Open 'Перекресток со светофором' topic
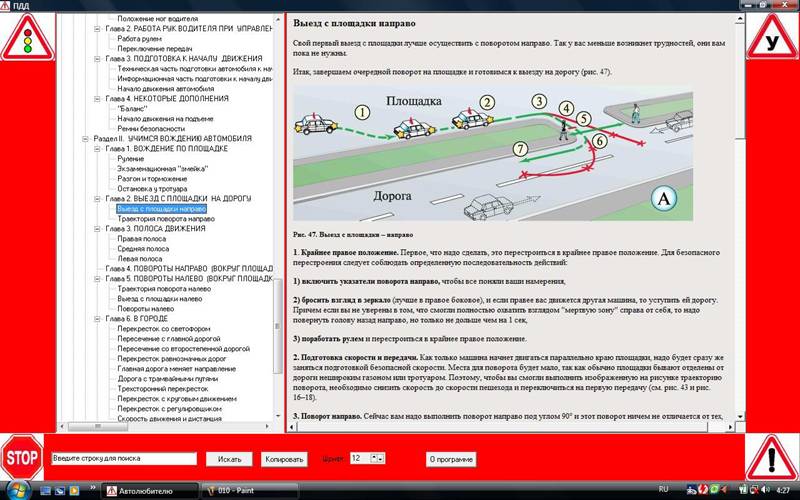The height and width of the screenshot is (500, 800). (x=164, y=329)
